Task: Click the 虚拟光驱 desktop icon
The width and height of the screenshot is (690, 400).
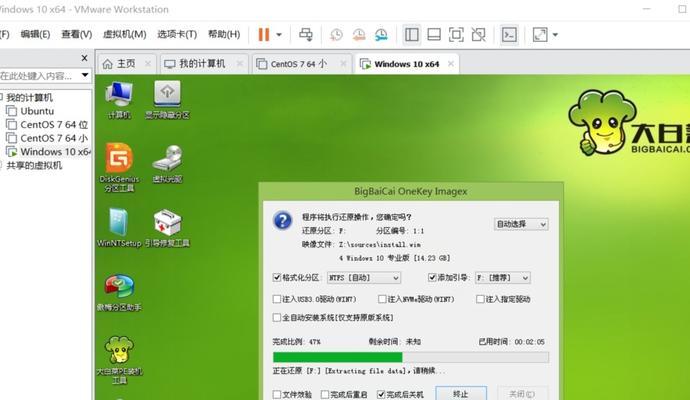Action: point(167,164)
